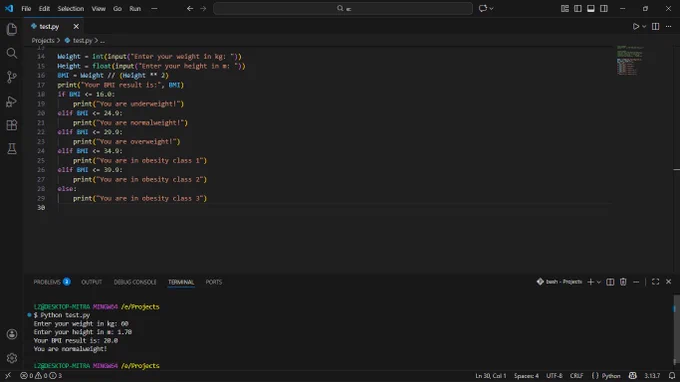The width and height of the screenshot is (680, 382).
Task: Open the Search view in activity bar
Action: (12, 53)
